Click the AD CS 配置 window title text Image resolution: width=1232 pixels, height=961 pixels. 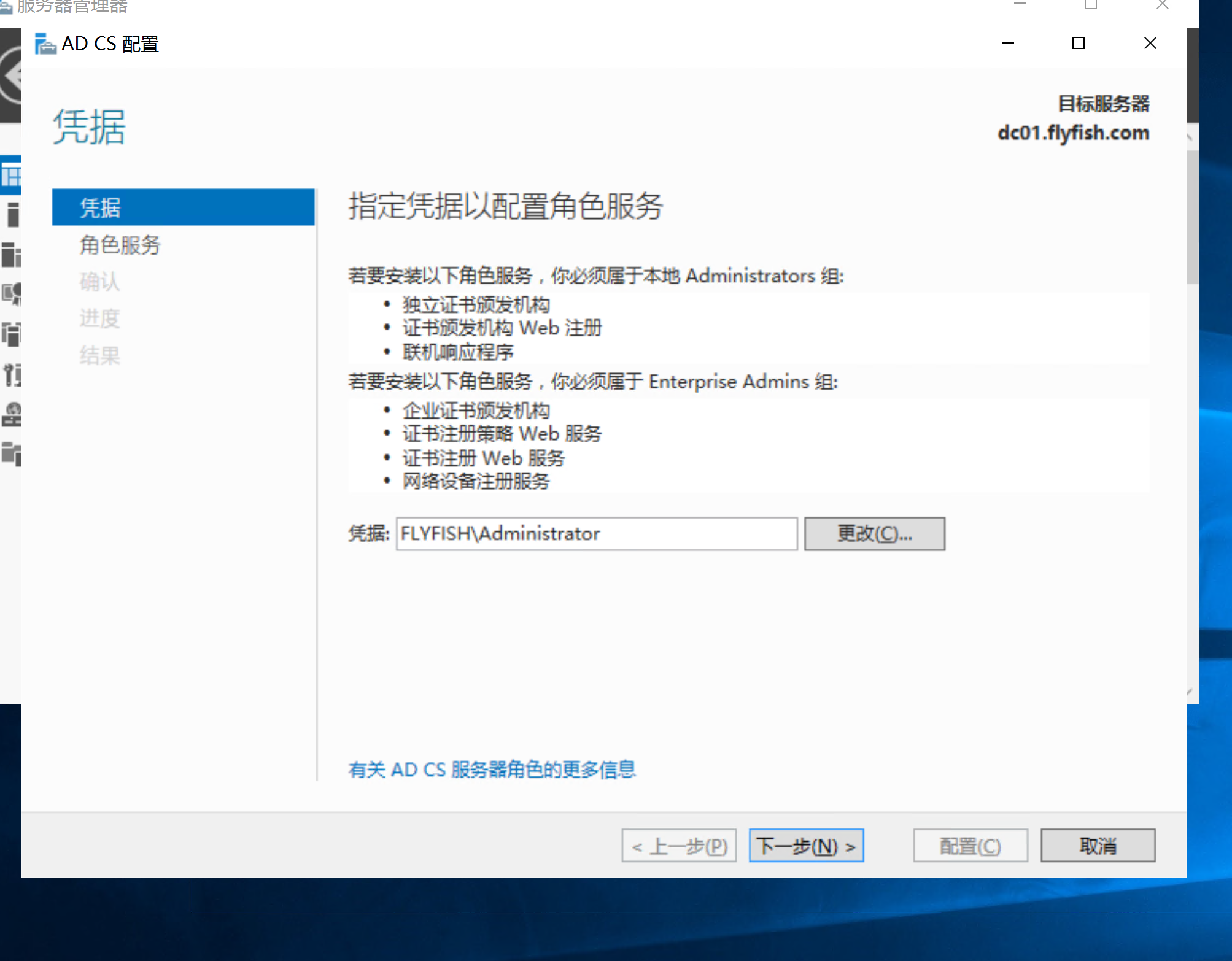110,44
